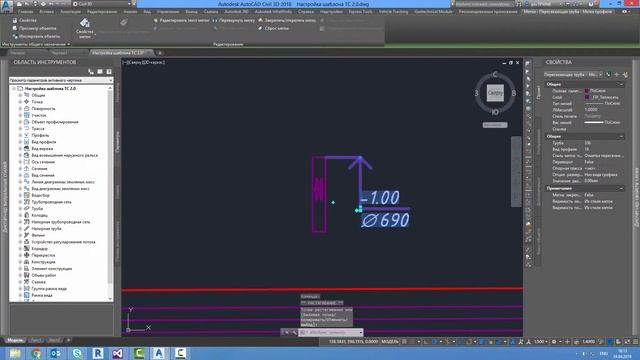Click the Quick Select icon in Properties
This screenshot has width=640, height=360.
click(625, 74)
